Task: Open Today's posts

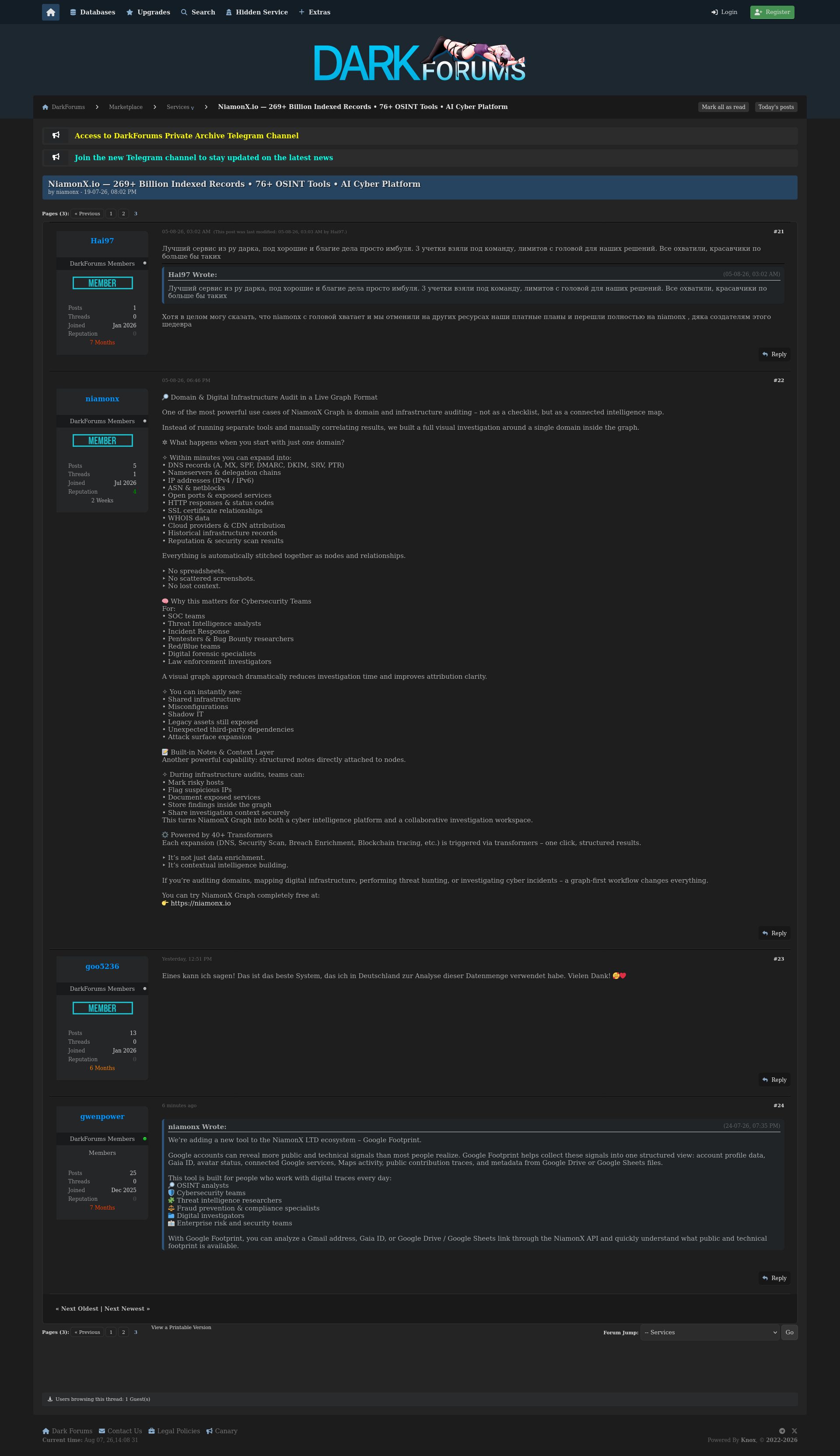Action: (776, 107)
